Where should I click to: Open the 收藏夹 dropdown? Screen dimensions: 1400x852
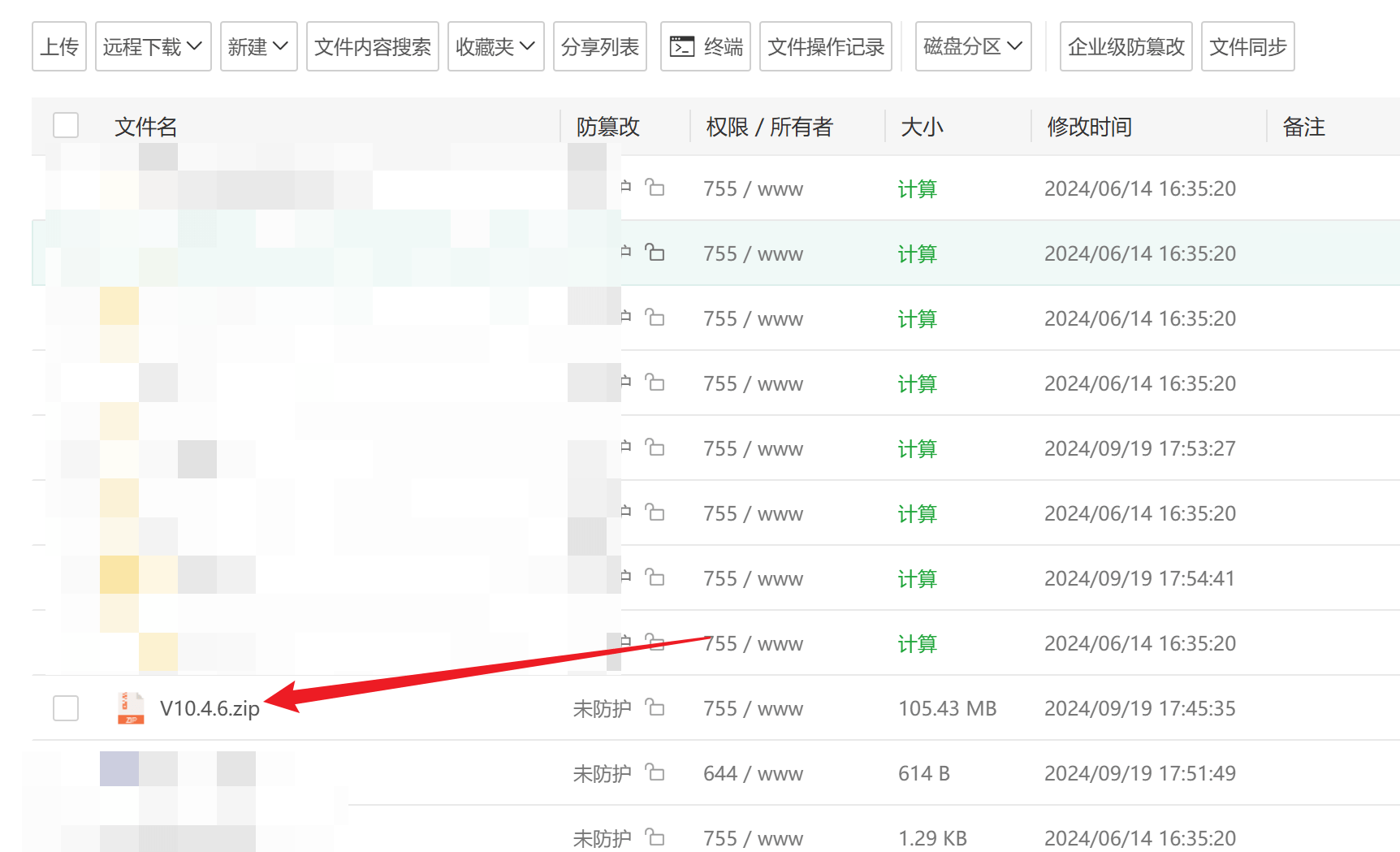(x=495, y=47)
